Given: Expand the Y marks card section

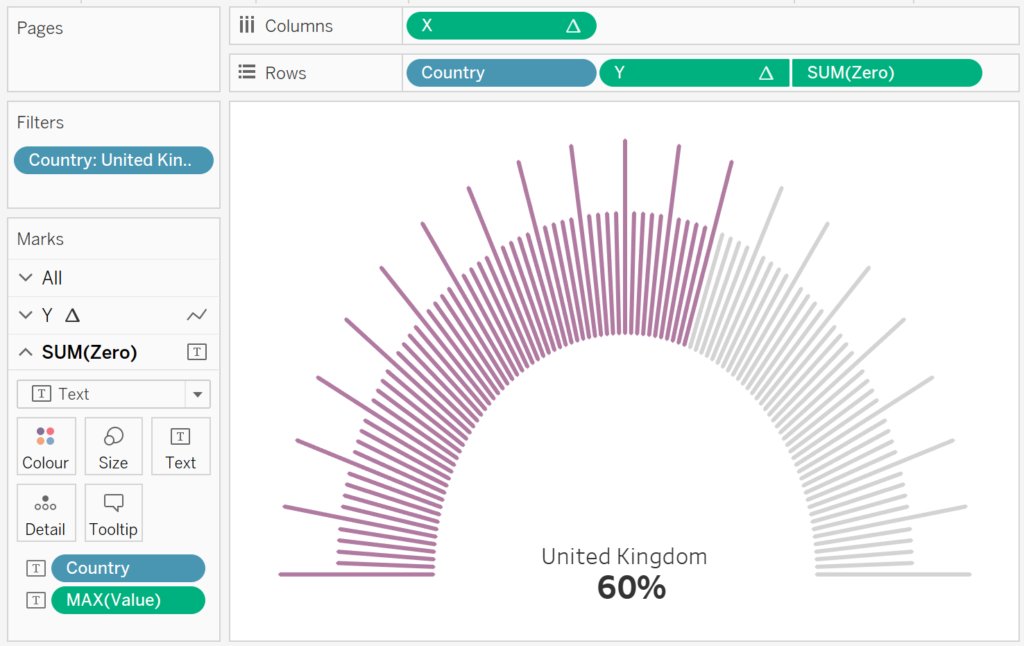Looking at the screenshot, I should pos(25,315).
